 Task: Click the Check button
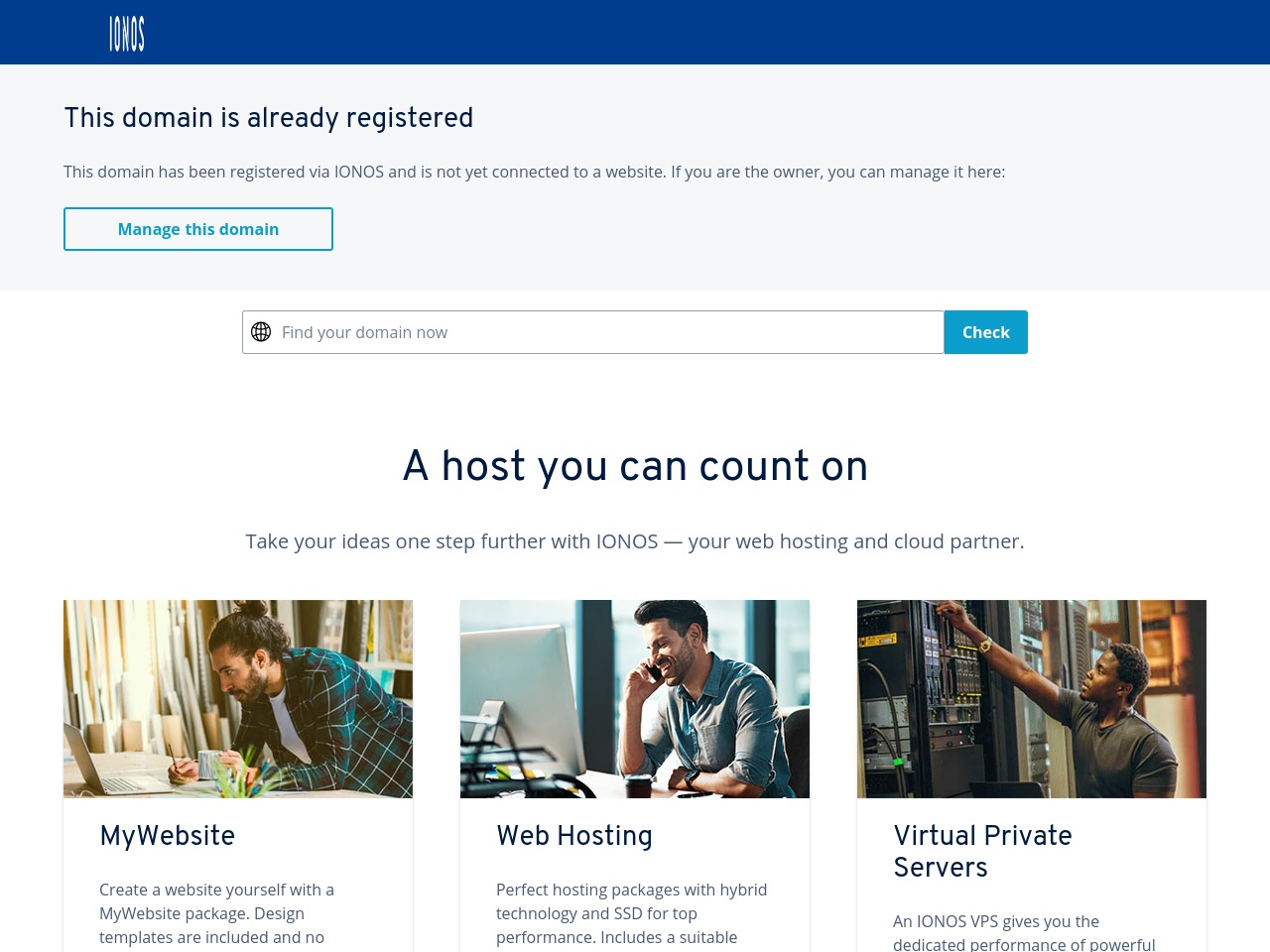(x=986, y=332)
